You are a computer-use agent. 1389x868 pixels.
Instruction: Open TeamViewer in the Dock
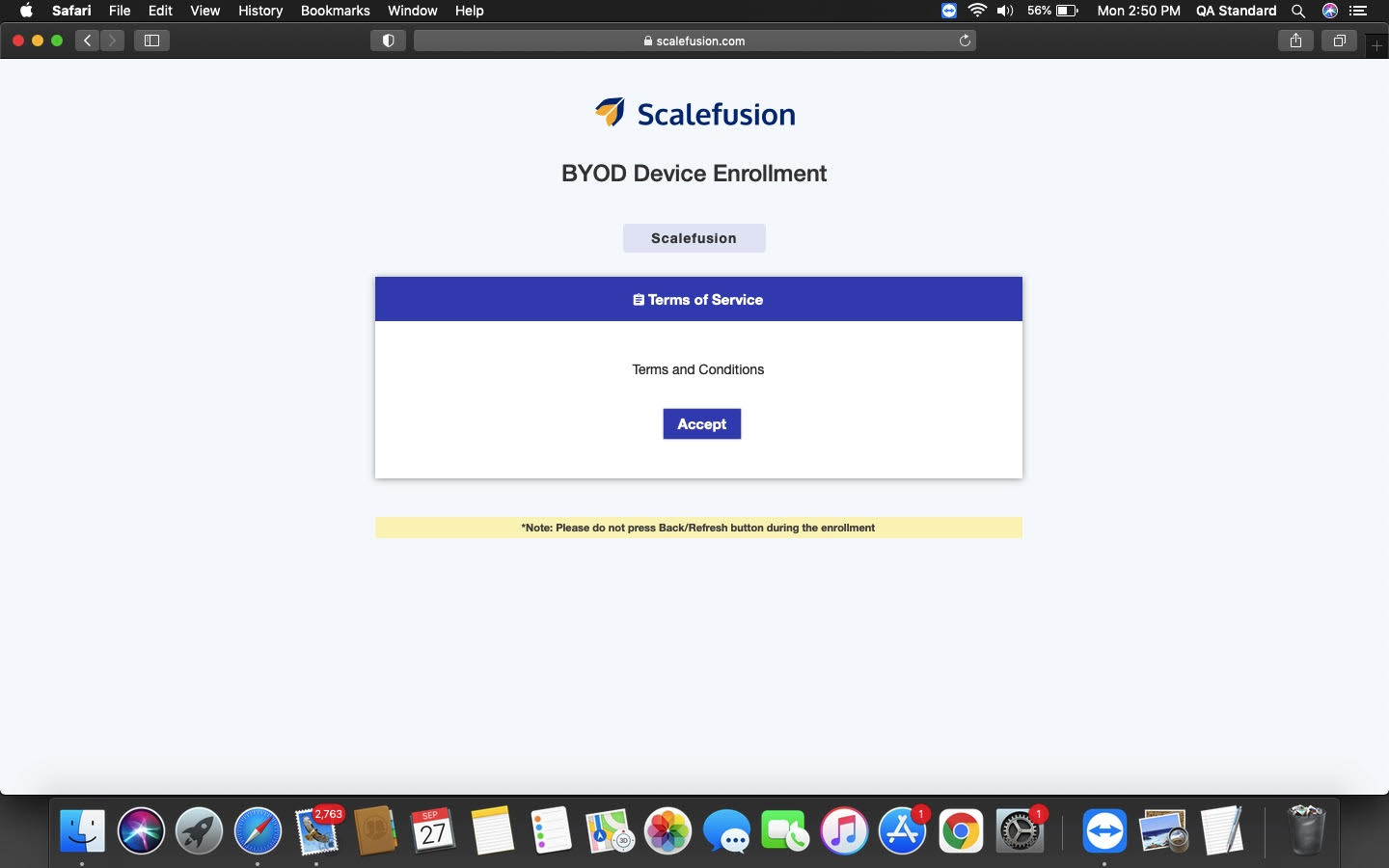click(x=1104, y=830)
